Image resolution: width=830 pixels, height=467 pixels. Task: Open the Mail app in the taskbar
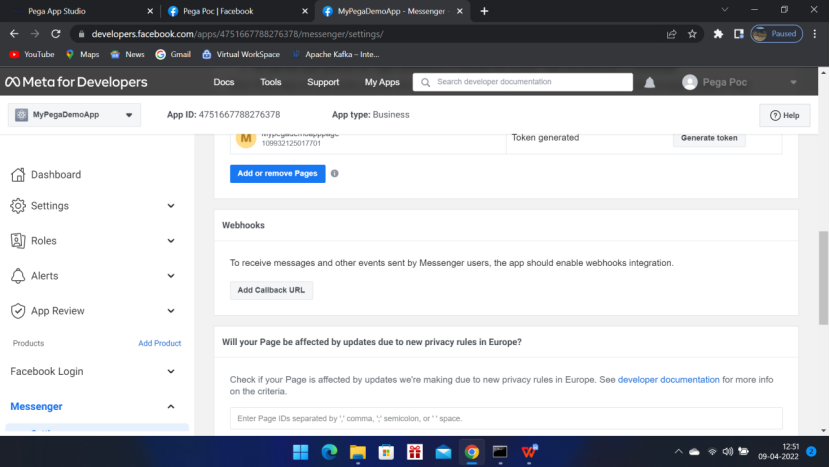(444, 452)
